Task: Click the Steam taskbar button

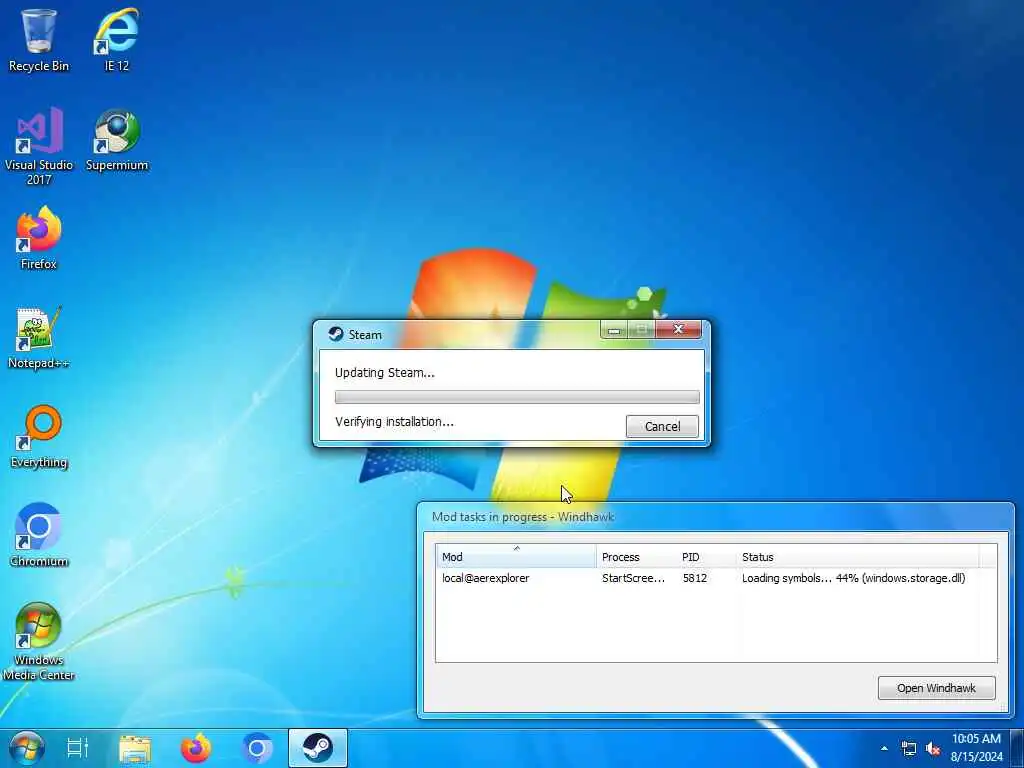Action: (x=318, y=748)
